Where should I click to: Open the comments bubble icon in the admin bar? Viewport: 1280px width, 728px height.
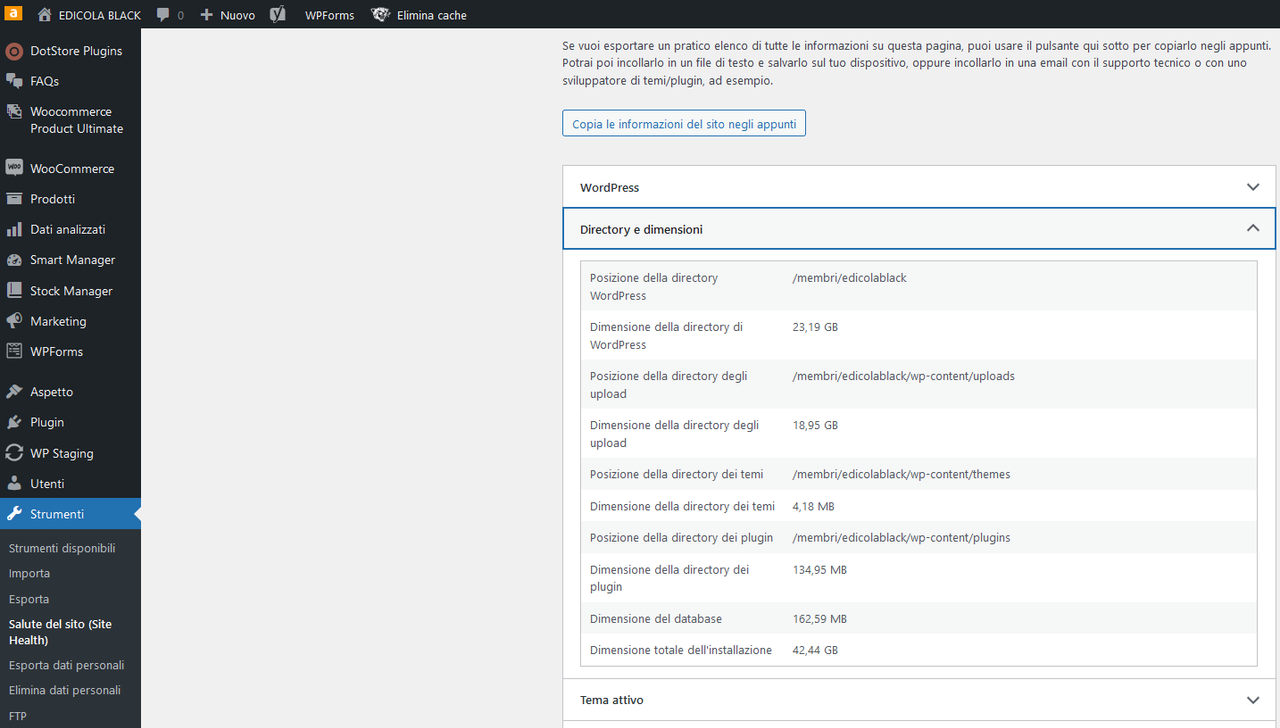[164, 15]
